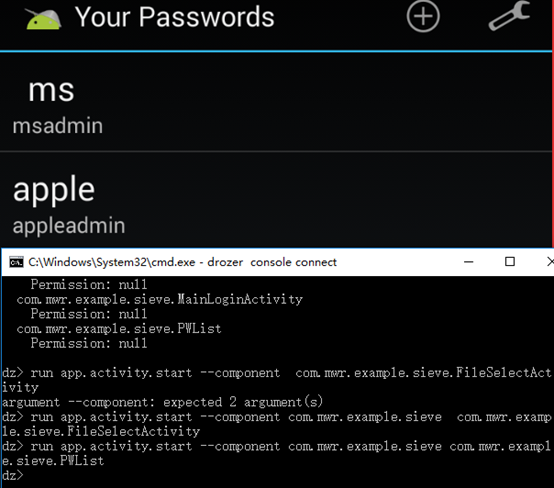The height and width of the screenshot is (488, 554).
Task: Minimize the drozer console window
Action: (468, 262)
